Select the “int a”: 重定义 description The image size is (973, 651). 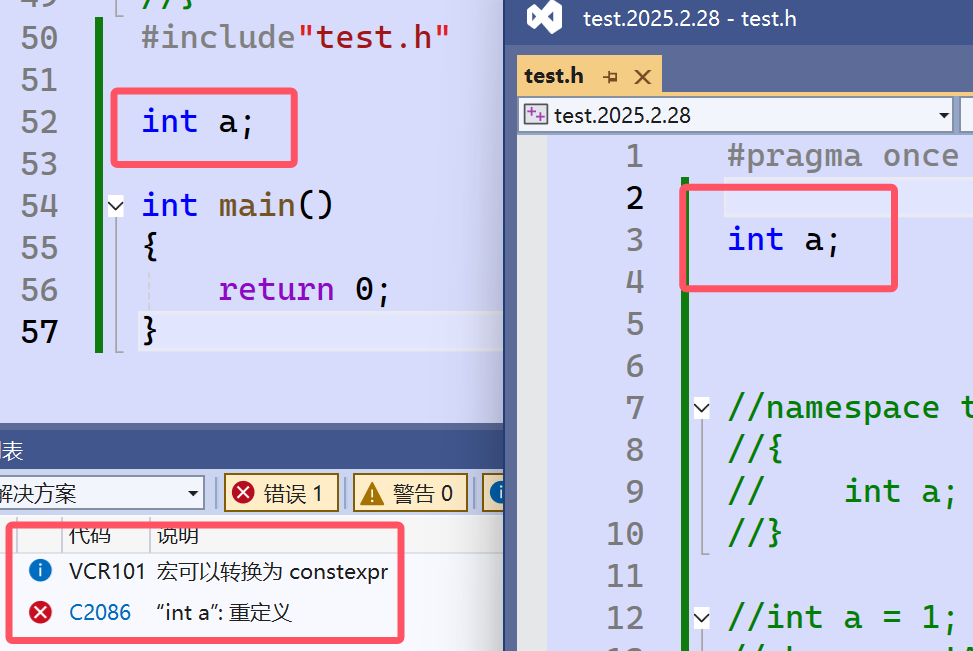pyautogui.click(x=223, y=613)
